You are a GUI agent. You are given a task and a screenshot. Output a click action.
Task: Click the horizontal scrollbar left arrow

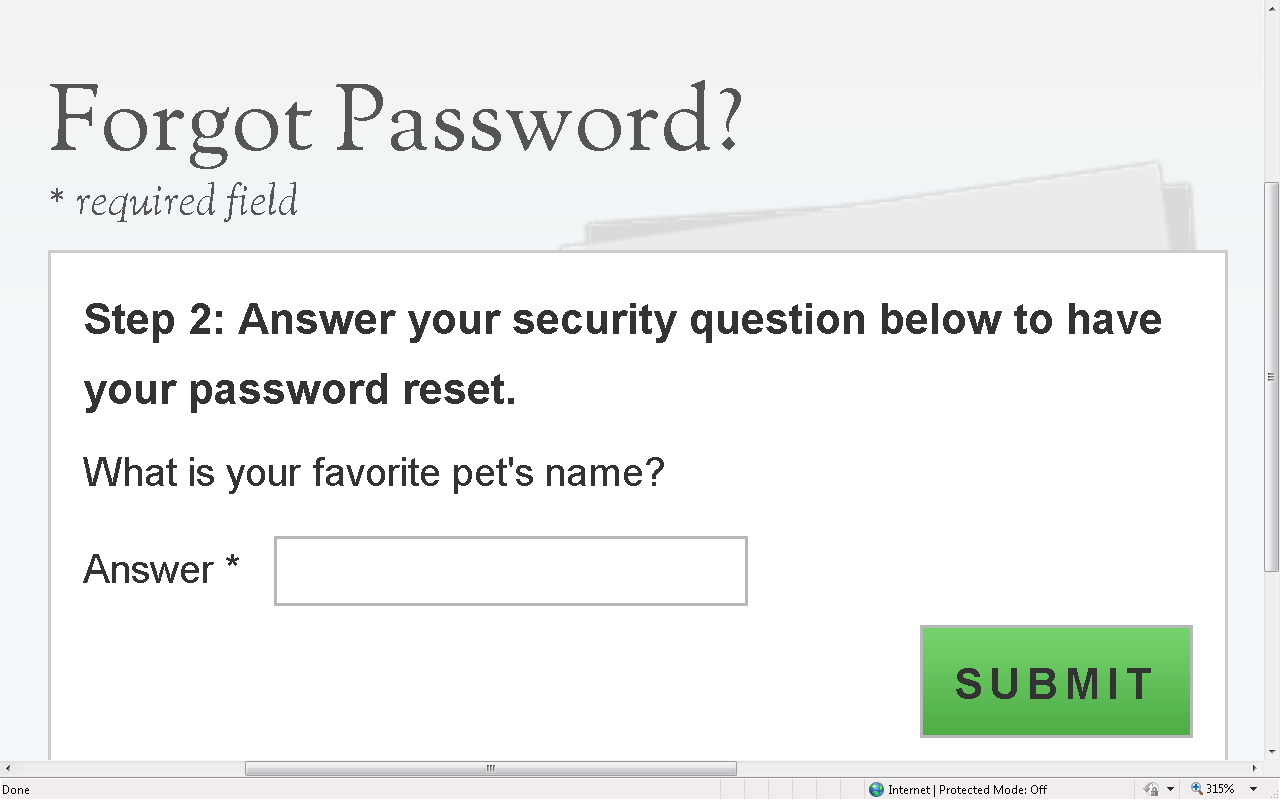click(x=7, y=768)
